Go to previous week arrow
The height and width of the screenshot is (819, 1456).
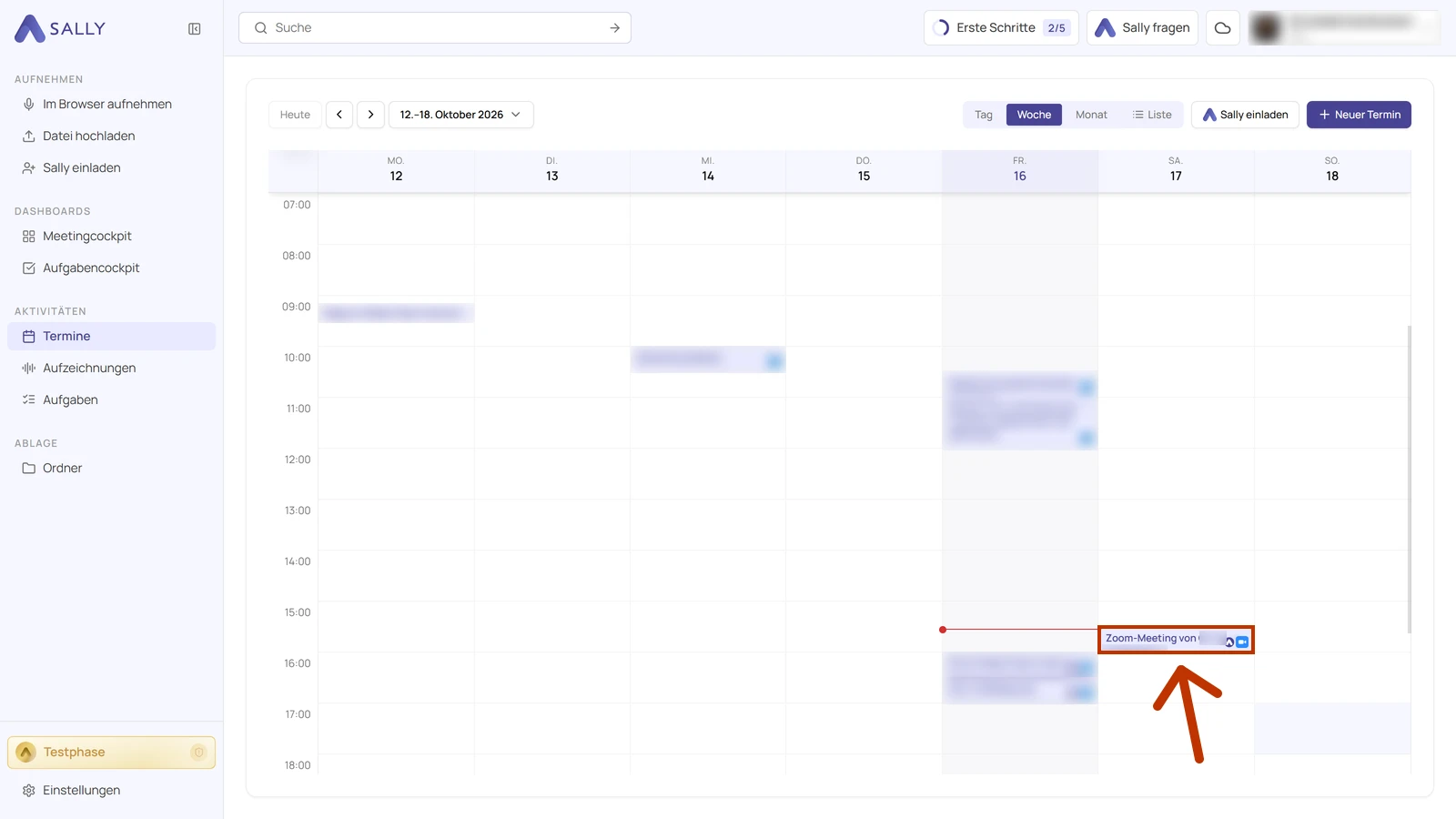(x=339, y=115)
